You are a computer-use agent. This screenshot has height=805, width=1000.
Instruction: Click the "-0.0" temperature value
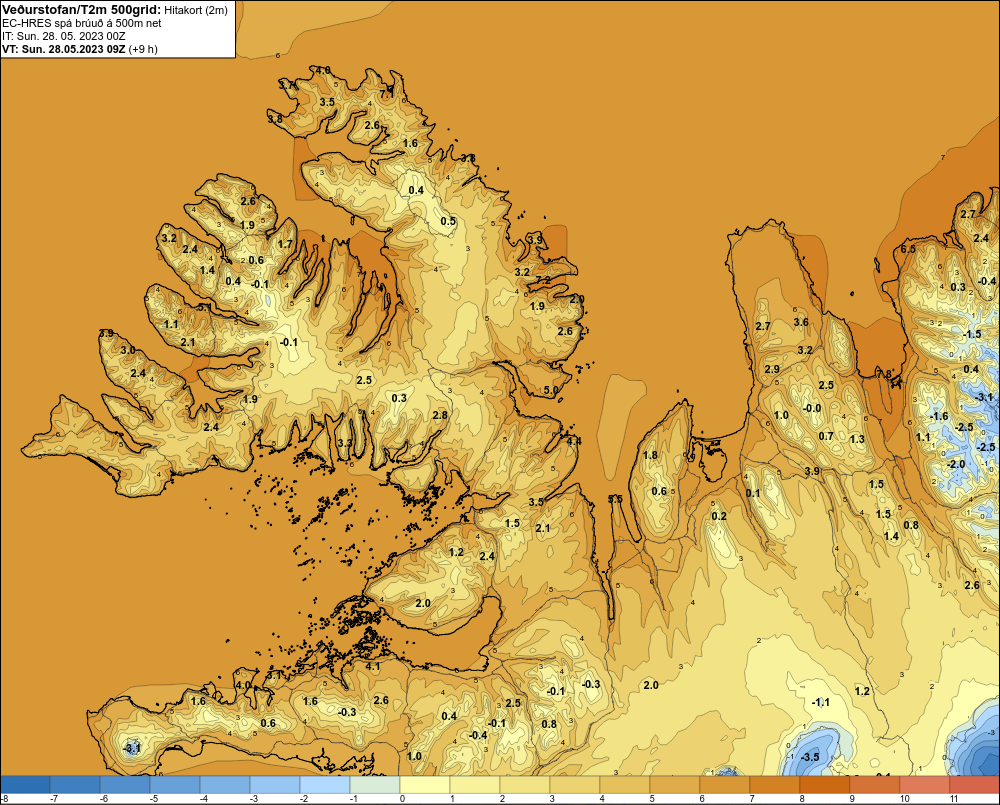click(811, 408)
